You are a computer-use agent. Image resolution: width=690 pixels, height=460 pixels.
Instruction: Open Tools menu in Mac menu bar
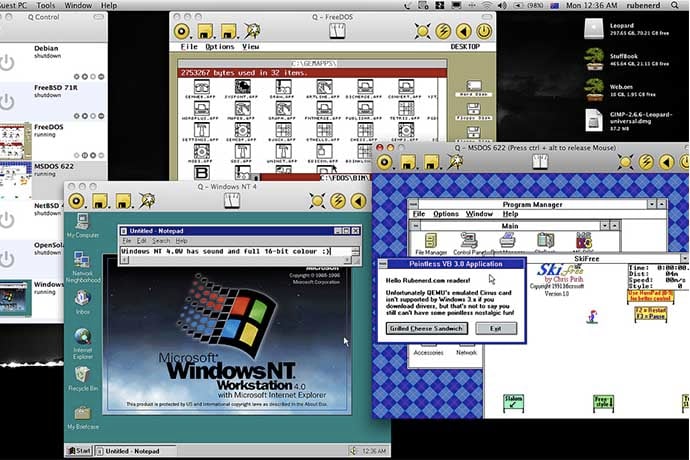coord(46,5)
